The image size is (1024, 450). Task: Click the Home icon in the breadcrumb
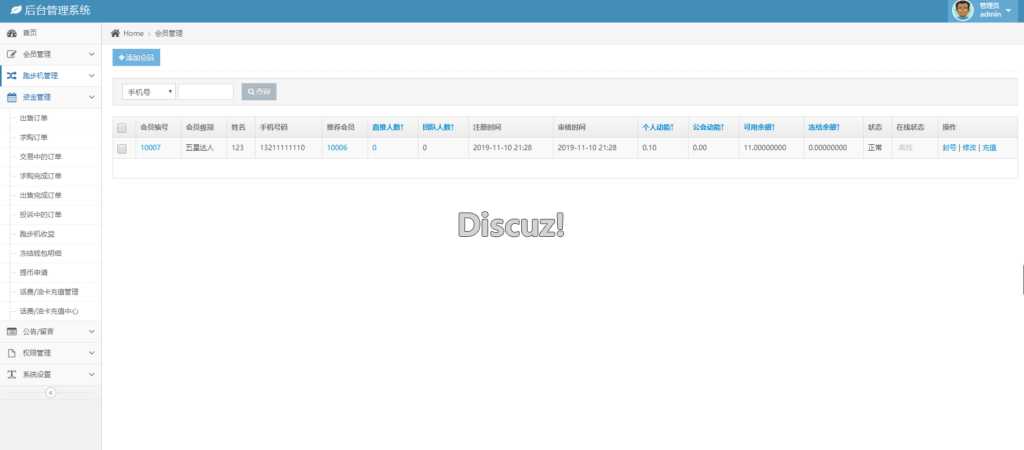[116, 34]
